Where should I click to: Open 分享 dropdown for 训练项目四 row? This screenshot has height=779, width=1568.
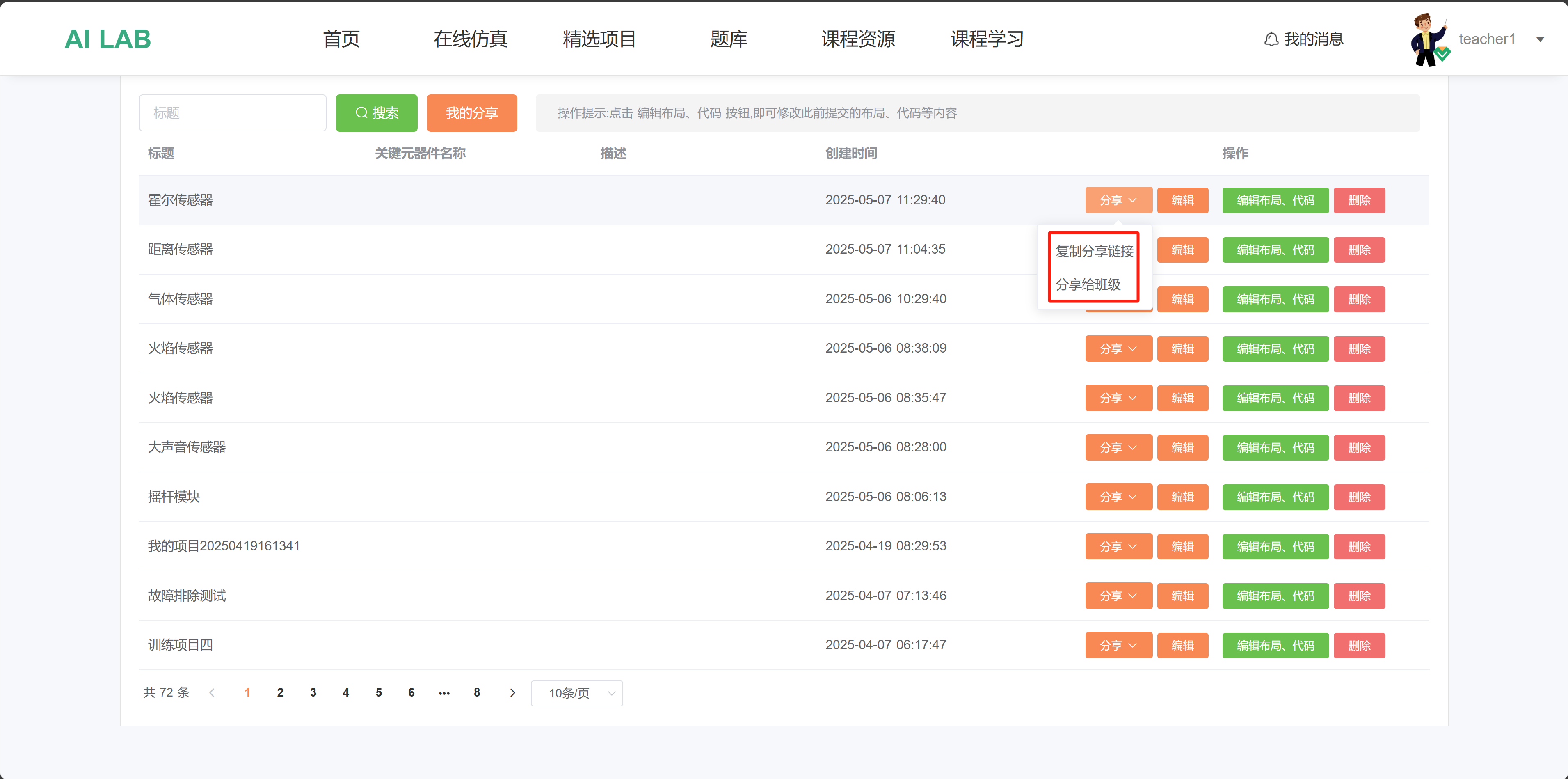click(1118, 645)
